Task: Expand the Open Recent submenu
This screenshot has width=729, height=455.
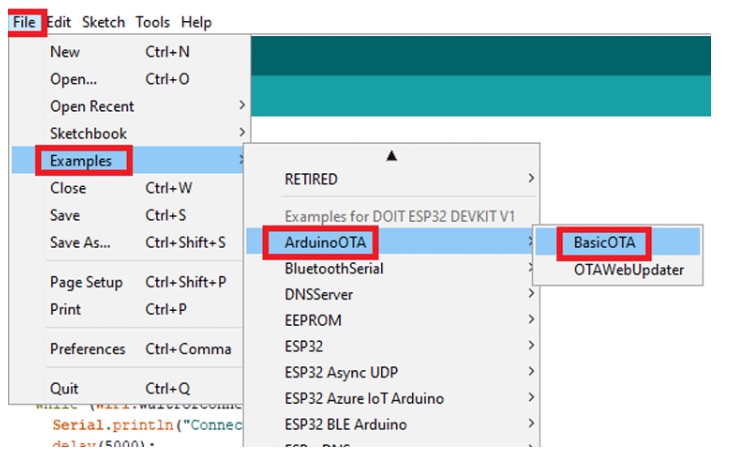Action: pyautogui.click(x=92, y=106)
